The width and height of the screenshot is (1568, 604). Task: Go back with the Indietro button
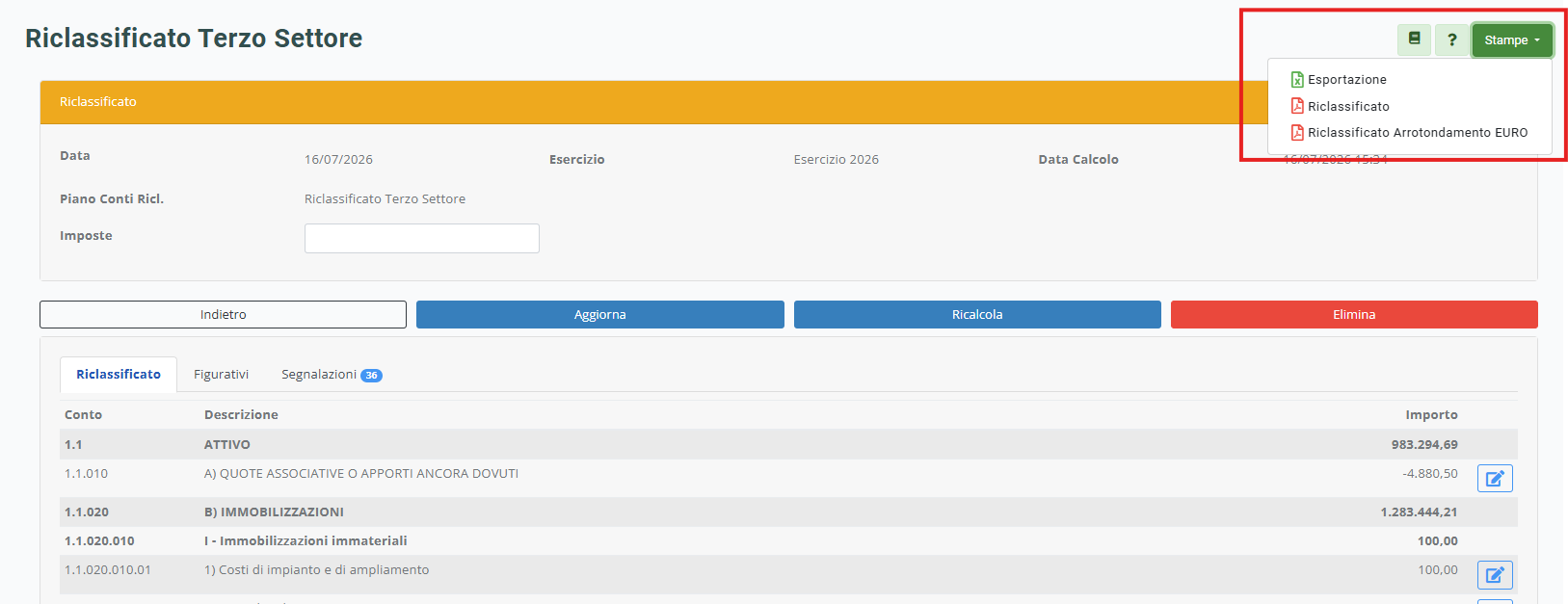pyautogui.click(x=223, y=315)
